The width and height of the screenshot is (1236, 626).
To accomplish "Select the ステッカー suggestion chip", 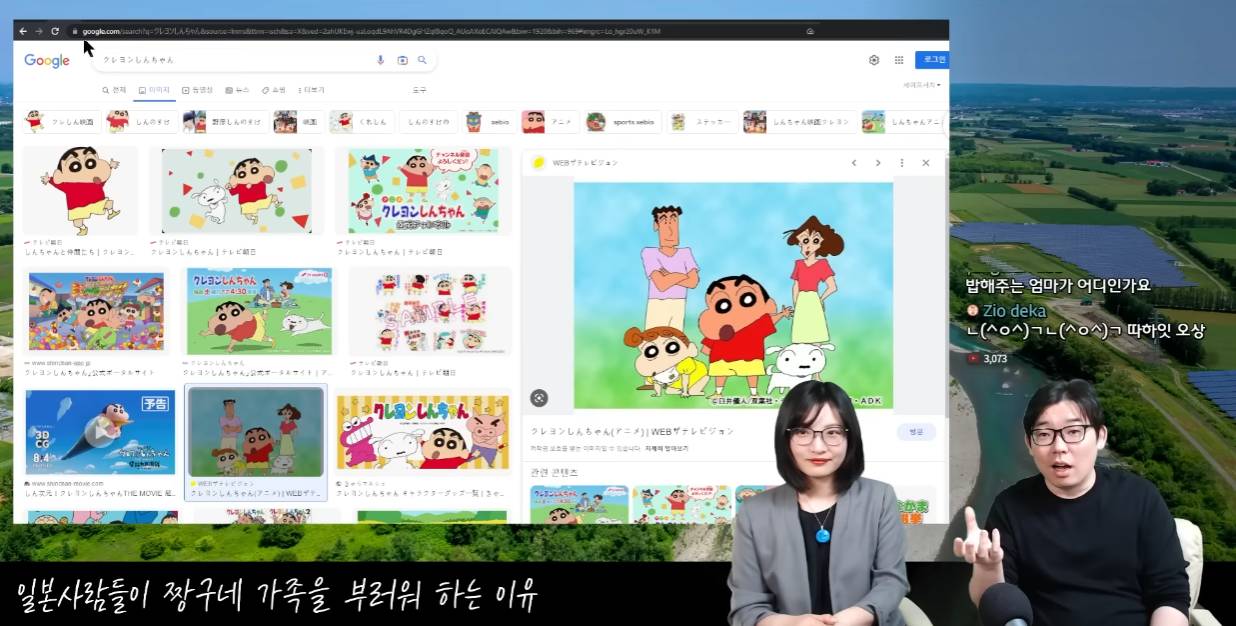I will pos(702,122).
